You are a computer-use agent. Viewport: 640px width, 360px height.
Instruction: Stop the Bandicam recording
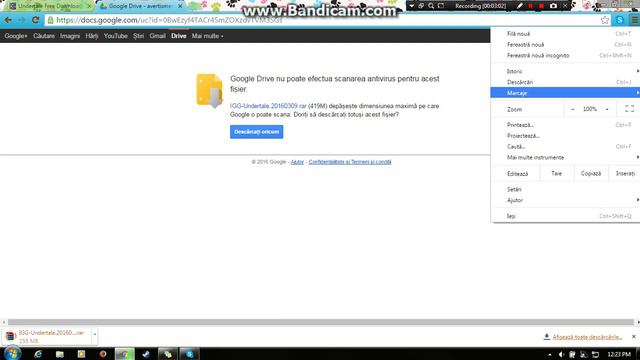542,6
